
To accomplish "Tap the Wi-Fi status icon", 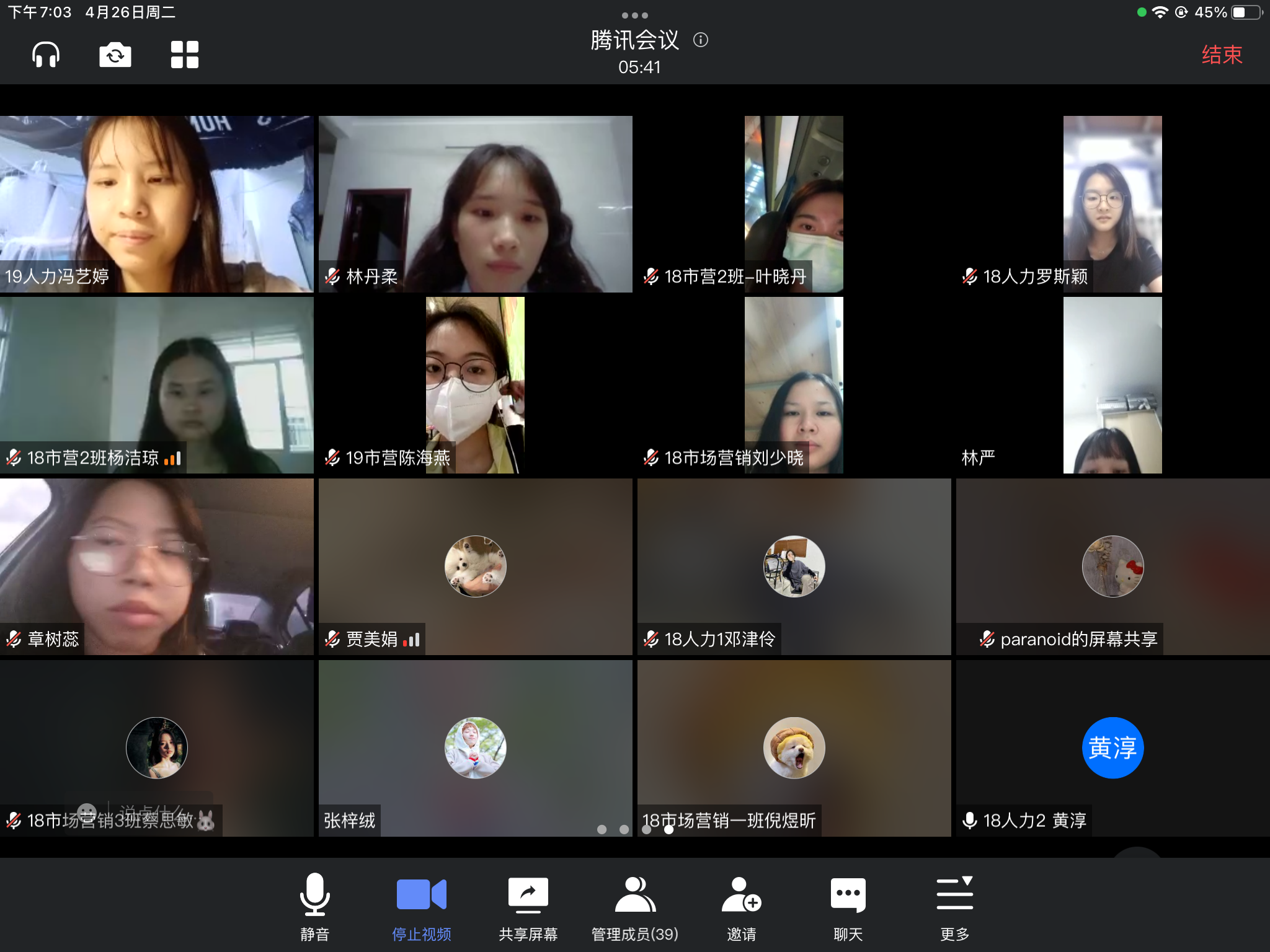I will [1160, 12].
